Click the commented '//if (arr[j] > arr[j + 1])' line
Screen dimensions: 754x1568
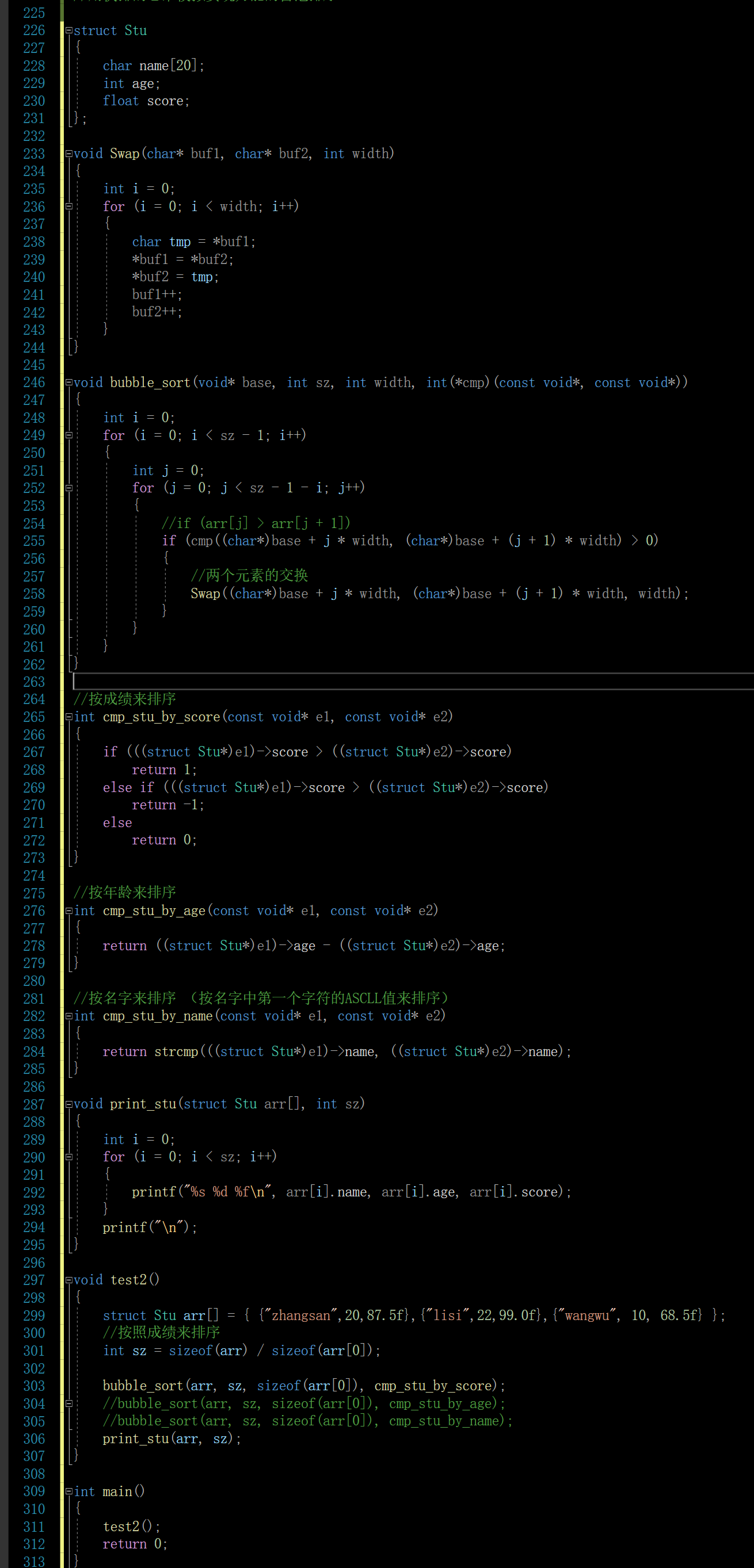(256, 523)
